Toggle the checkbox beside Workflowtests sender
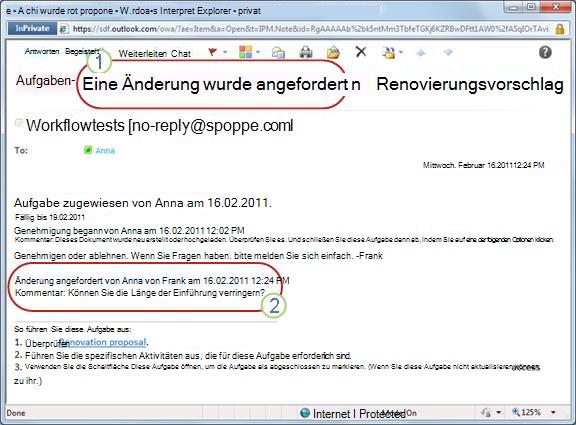Viewport: 576px width, 425px height. [18, 123]
